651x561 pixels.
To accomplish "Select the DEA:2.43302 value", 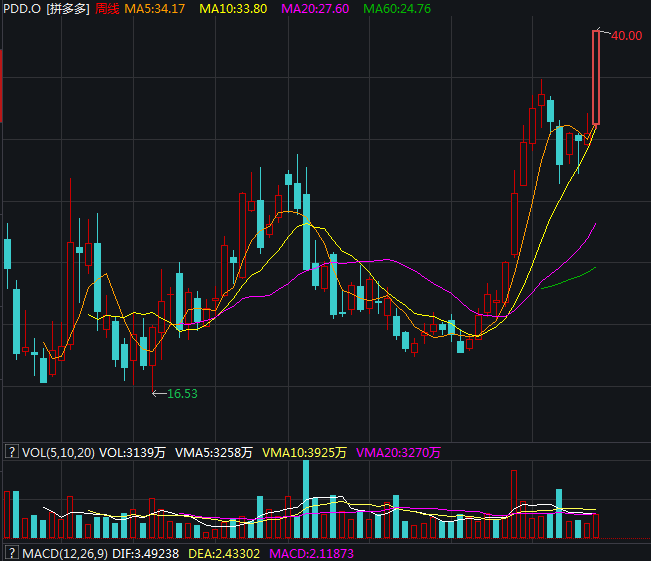I will (224, 554).
